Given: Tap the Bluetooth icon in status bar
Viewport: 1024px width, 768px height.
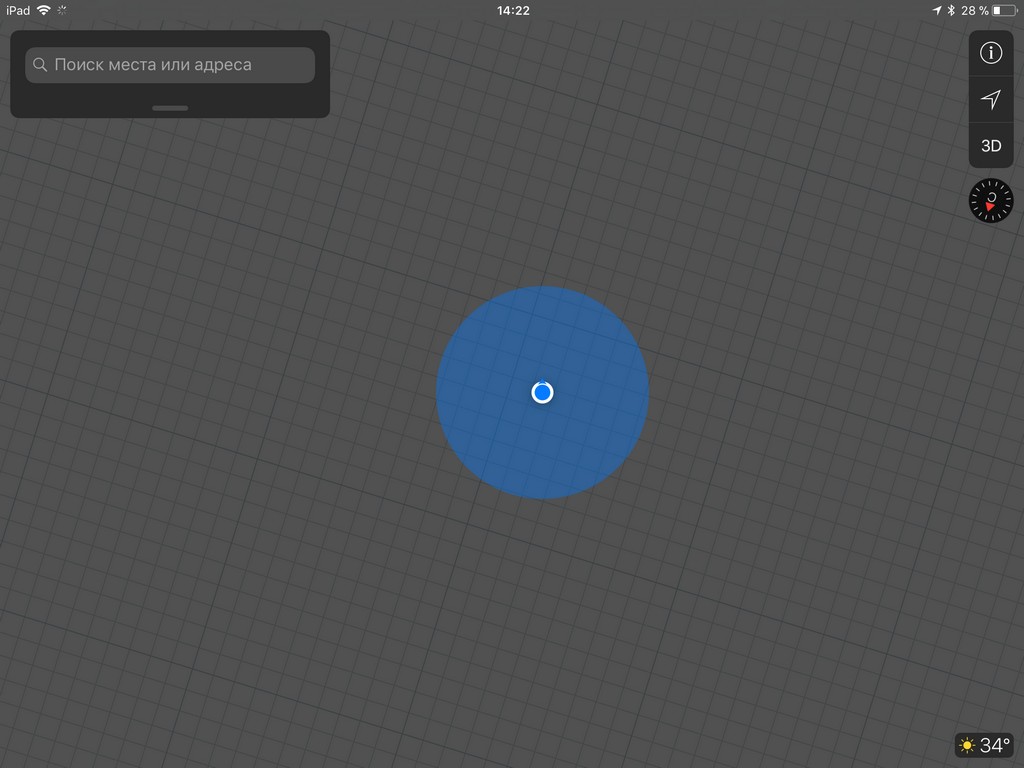Looking at the screenshot, I should (x=951, y=10).
